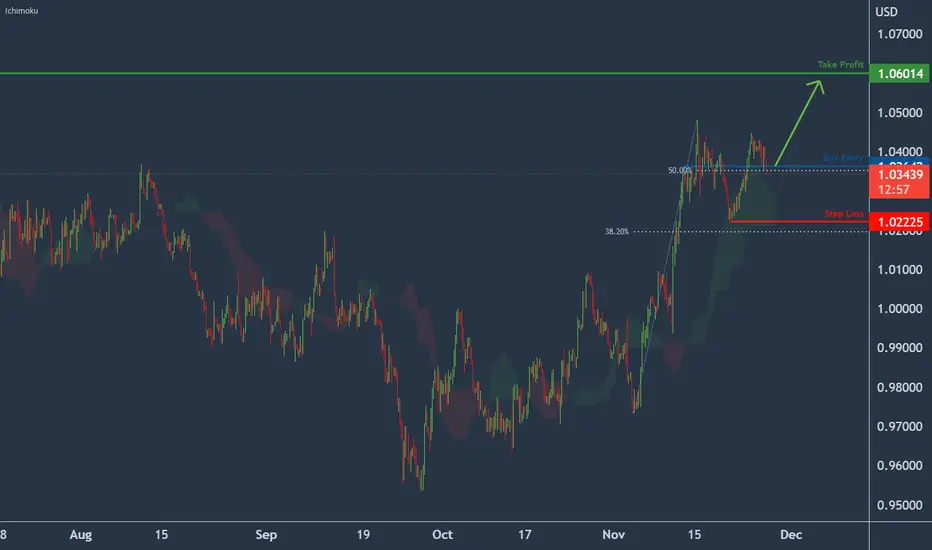Click the 0.95000 price axis label
Viewport: 932px width, 550px height.
coord(900,505)
